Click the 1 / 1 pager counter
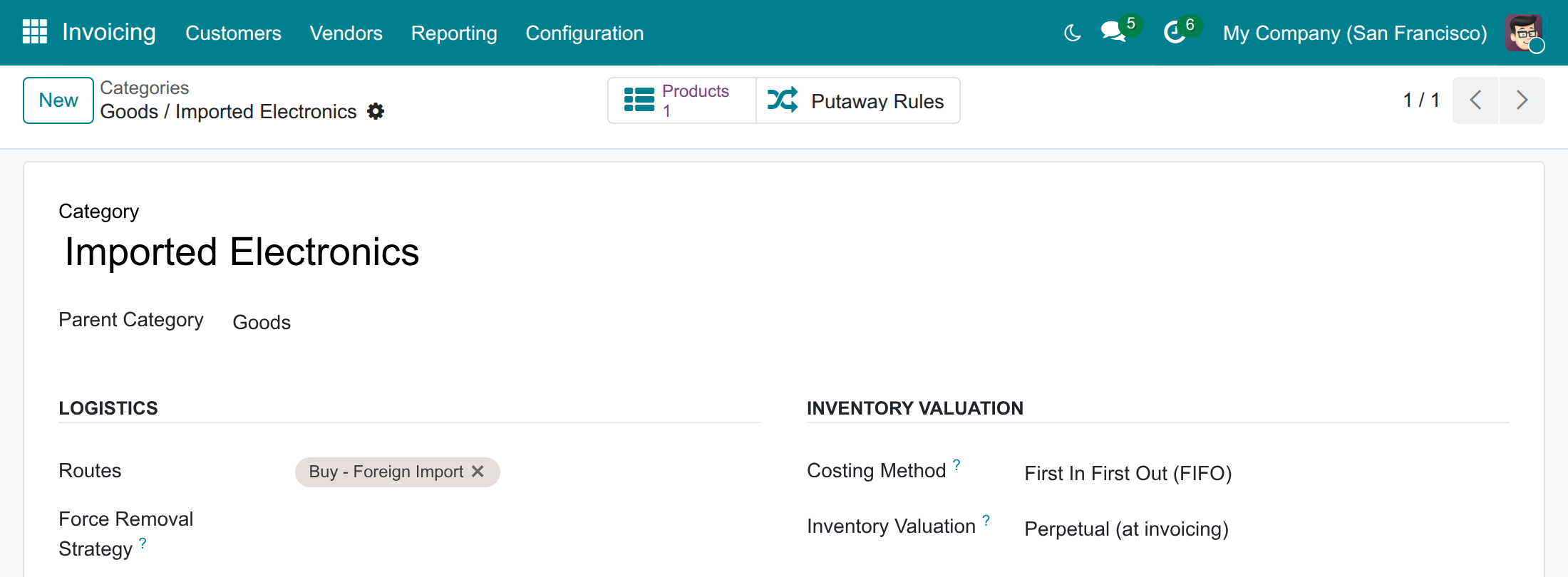The width and height of the screenshot is (1568, 577). click(1421, 100)
